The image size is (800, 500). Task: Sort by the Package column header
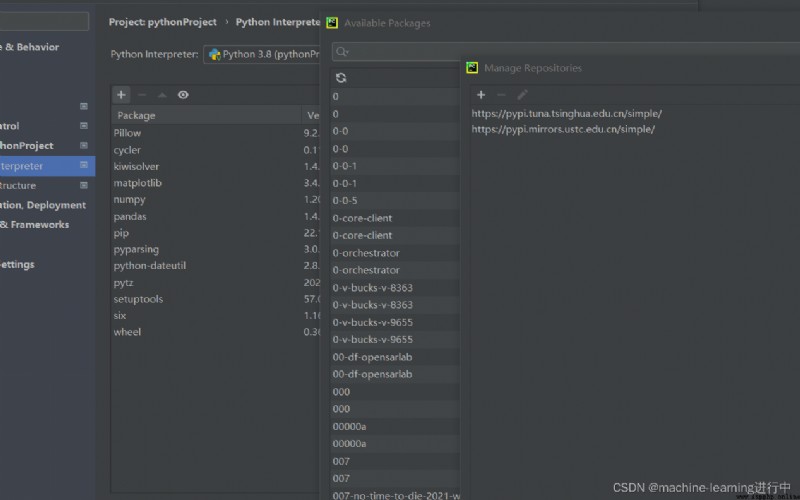(x=207, y=115)
